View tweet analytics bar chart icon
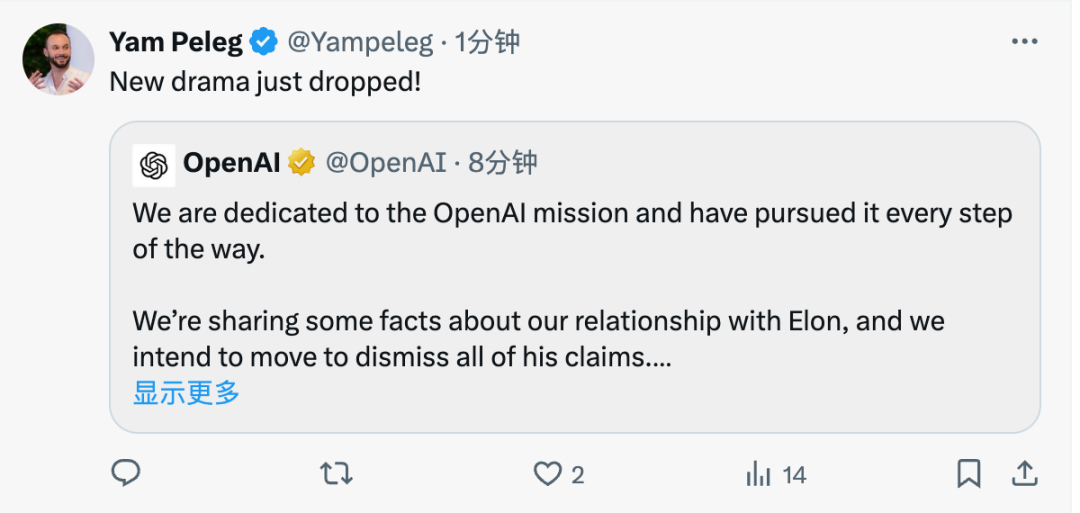 759,473
